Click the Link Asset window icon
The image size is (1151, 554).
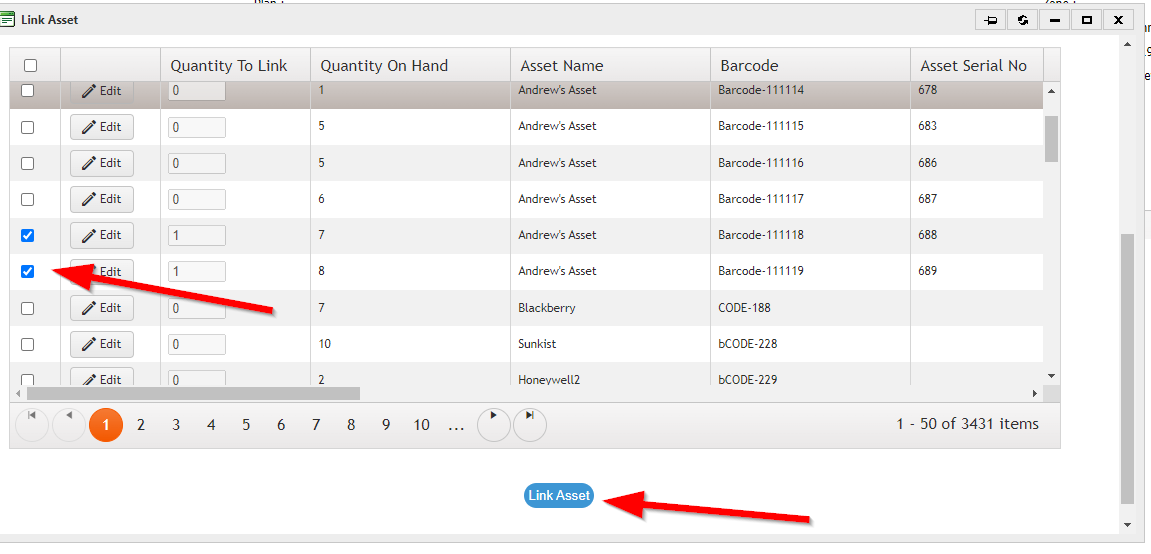point(8,20)
